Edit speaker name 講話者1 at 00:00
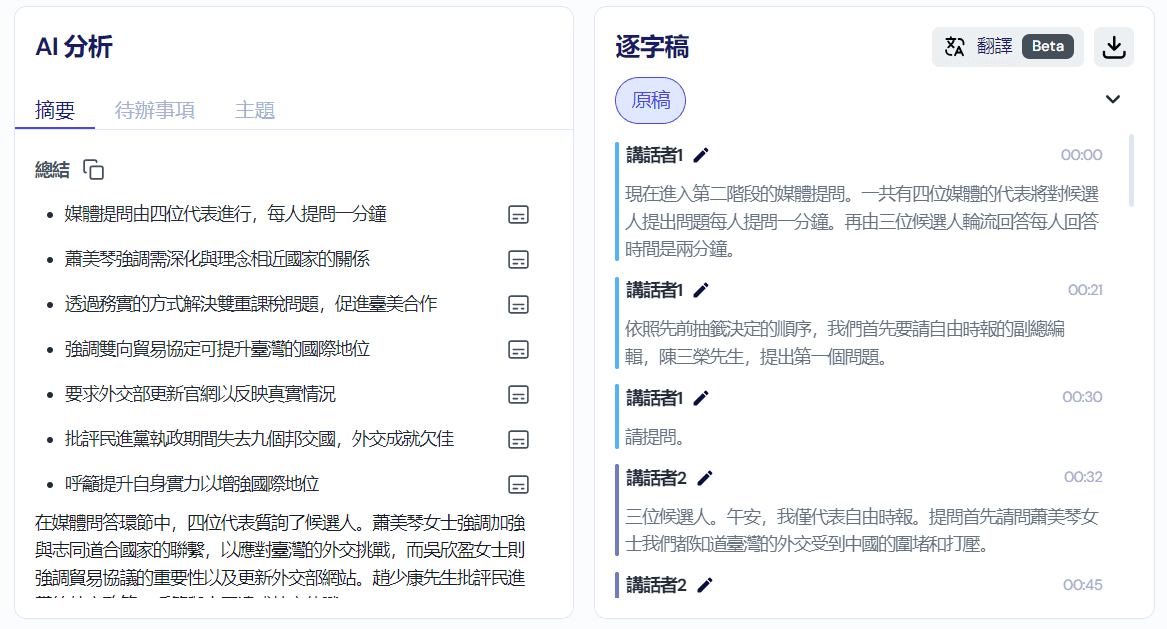The width and height of the screenshot is (1167, 629). pyautogui.click(x=701, y=155)
